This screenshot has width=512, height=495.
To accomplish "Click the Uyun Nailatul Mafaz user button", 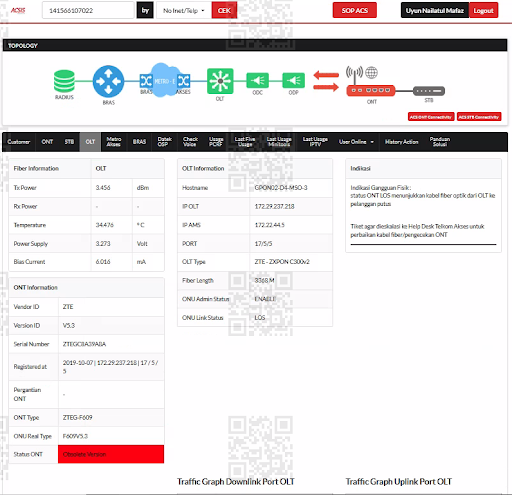I will pyautogui.click(x=435, y=11).
